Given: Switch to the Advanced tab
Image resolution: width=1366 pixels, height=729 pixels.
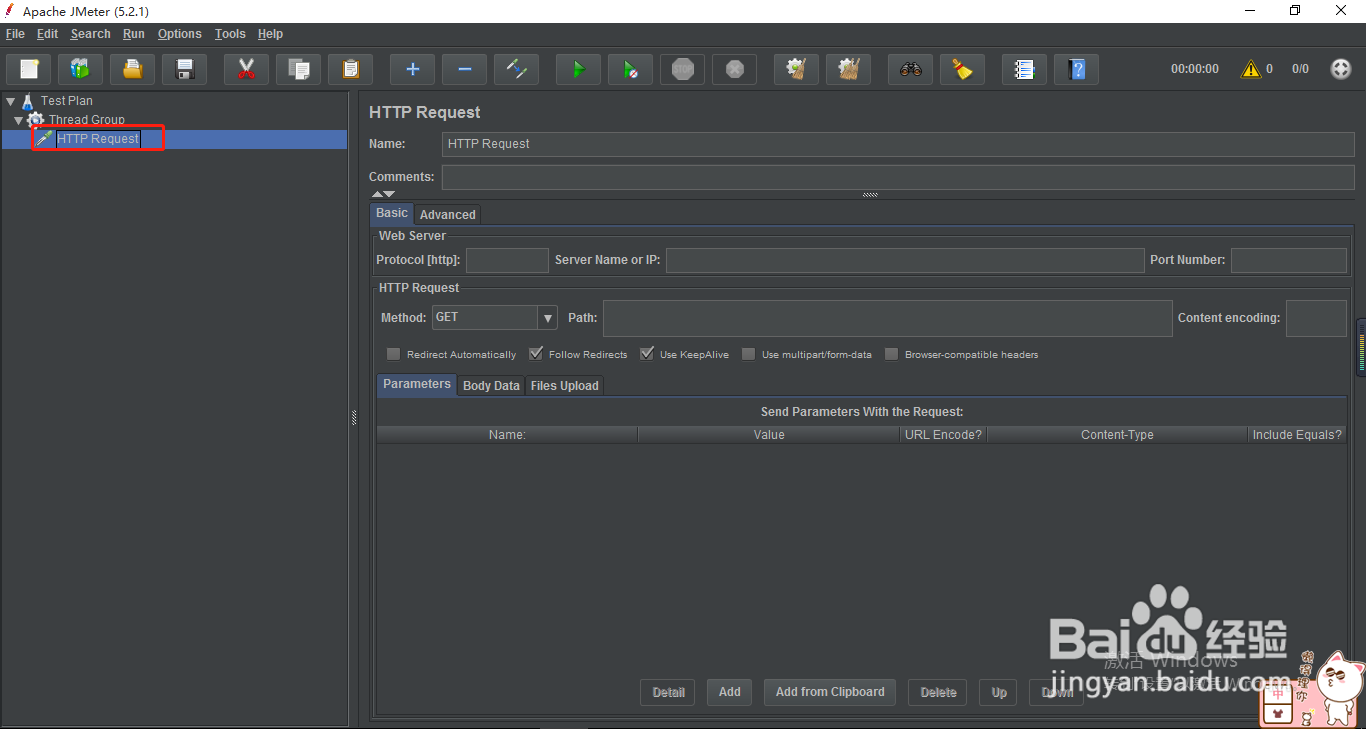Looking at the screenshot, I should click(x=447, y=214).
